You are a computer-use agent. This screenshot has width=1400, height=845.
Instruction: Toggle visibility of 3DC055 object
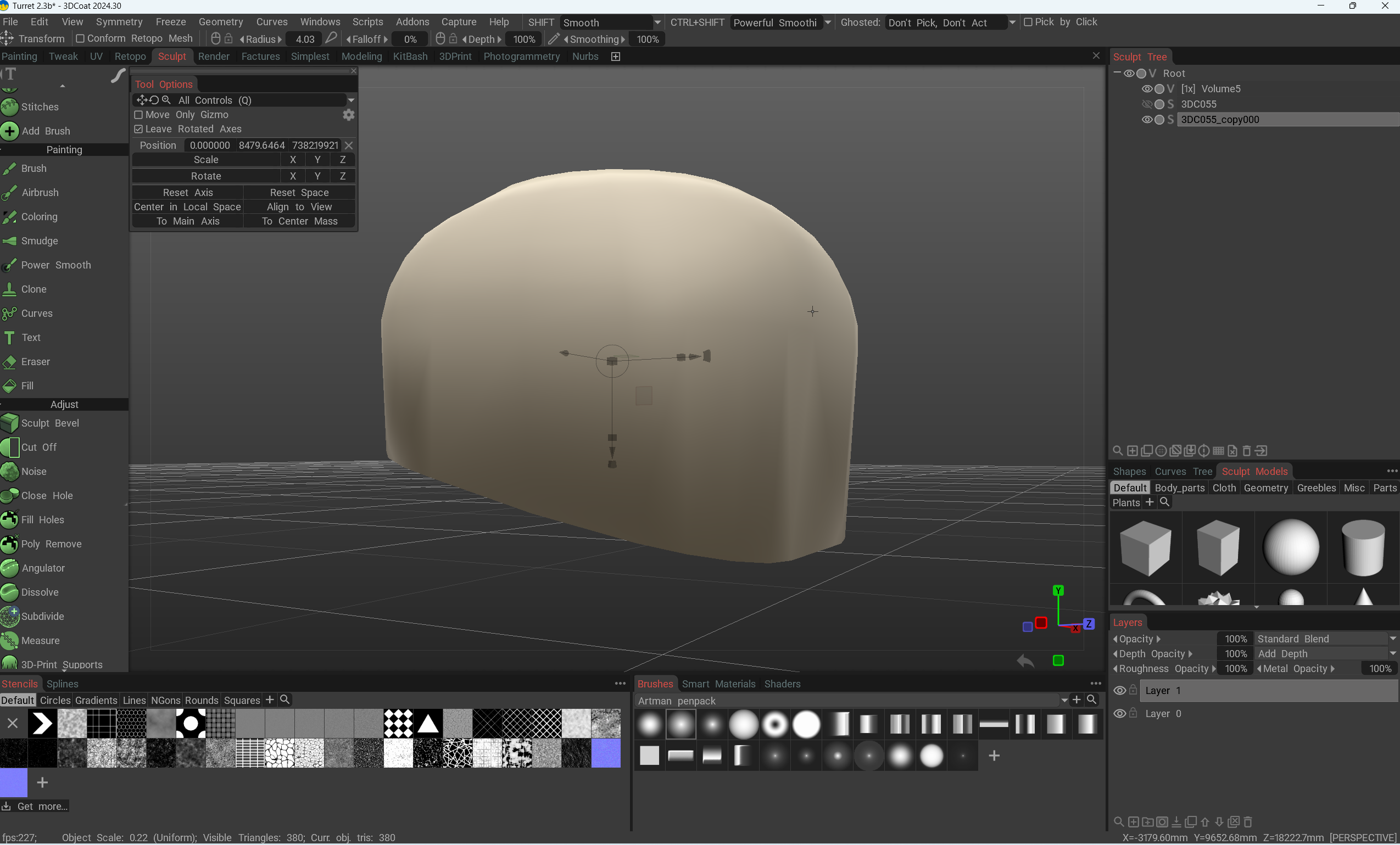click(1147, 104)
